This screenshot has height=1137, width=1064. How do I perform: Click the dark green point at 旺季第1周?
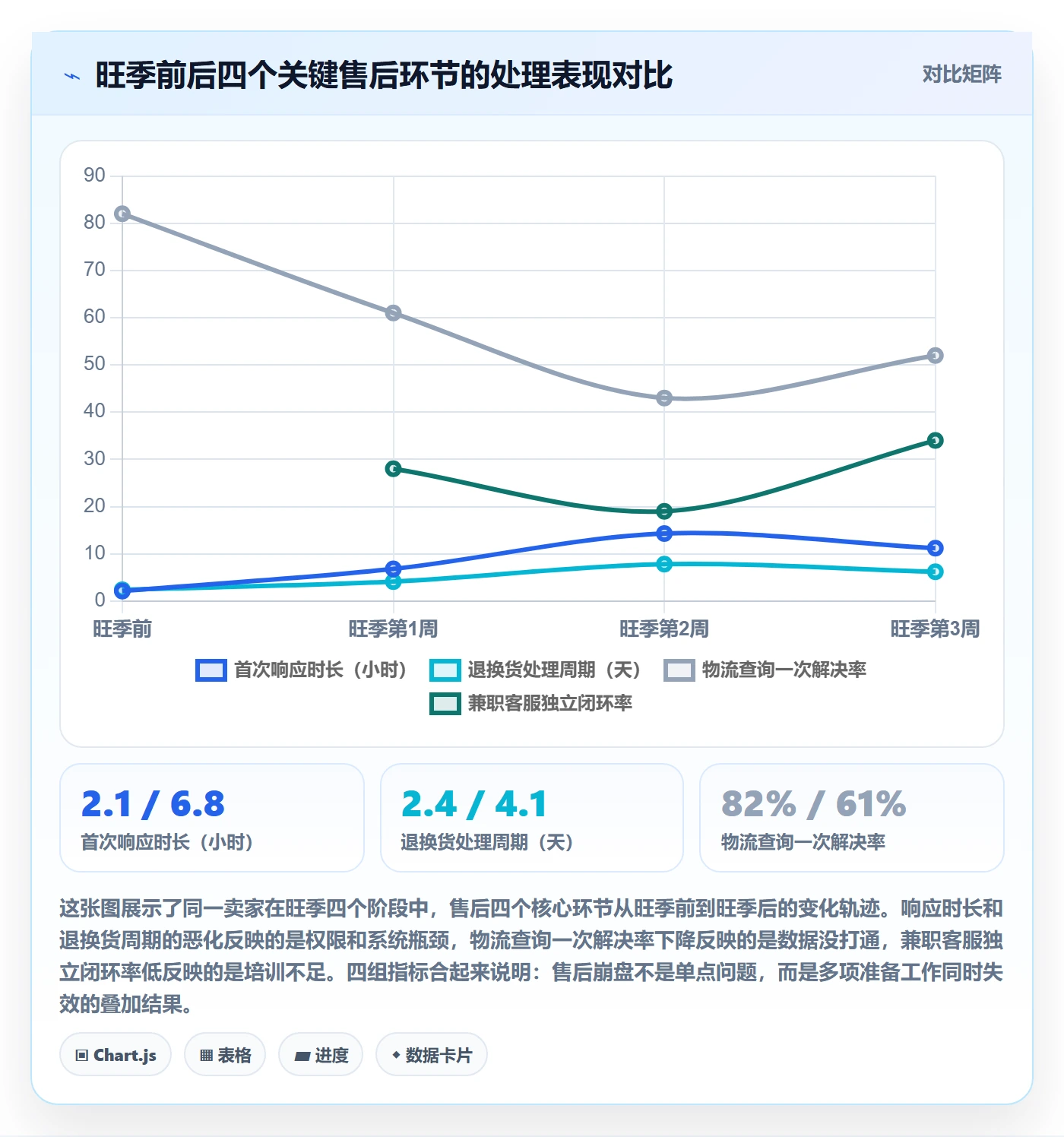point(393,469)
